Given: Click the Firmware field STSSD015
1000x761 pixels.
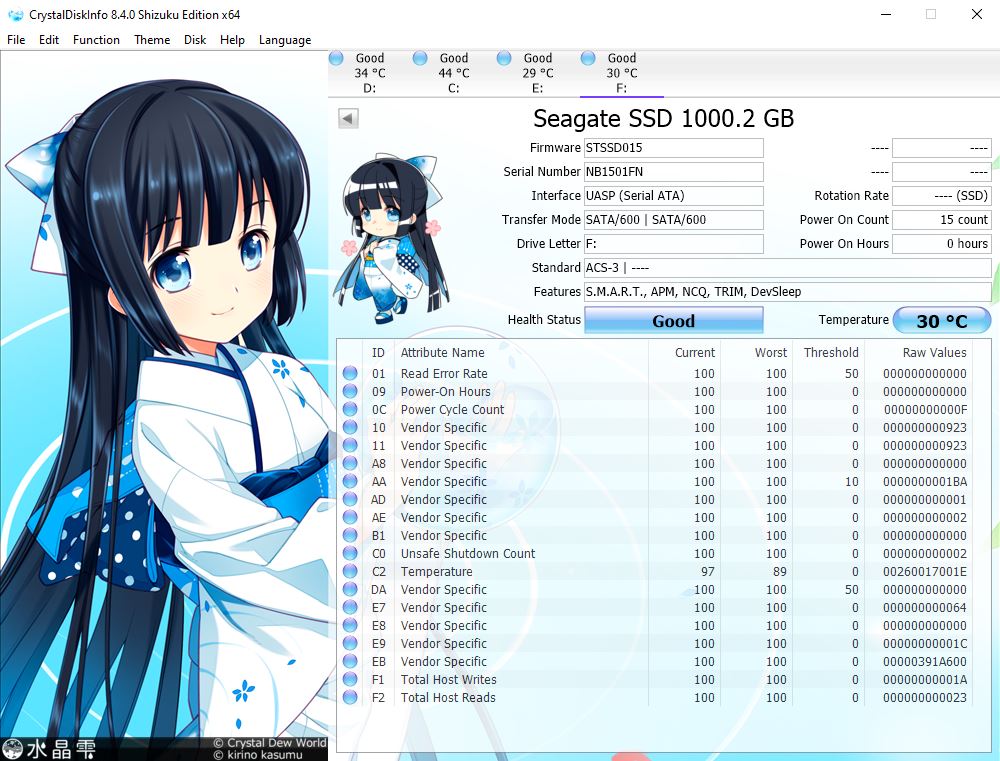Looking at the screenshot, I should pyautogui.click(x=673, y=148).
